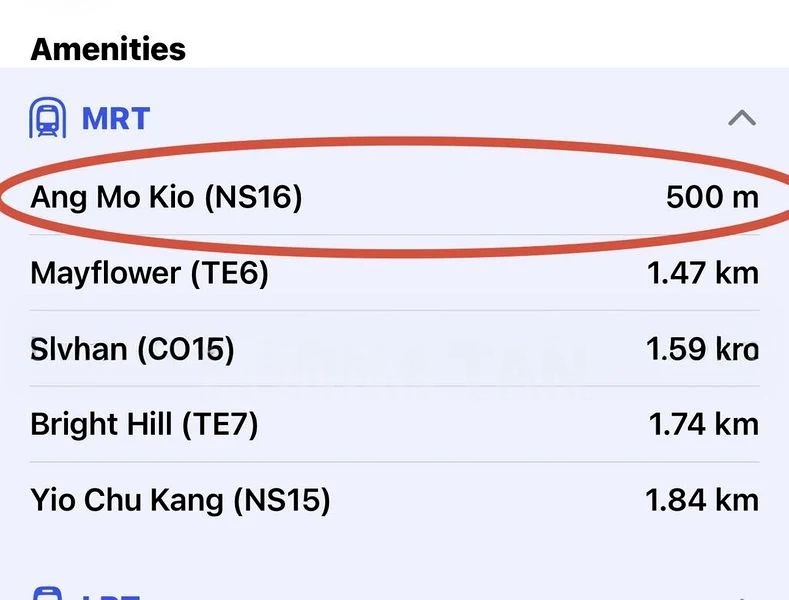This screenshot has width=789, height=600.
Task: Tap the 1.59 km distance value
Action: [x=703, y=349]
